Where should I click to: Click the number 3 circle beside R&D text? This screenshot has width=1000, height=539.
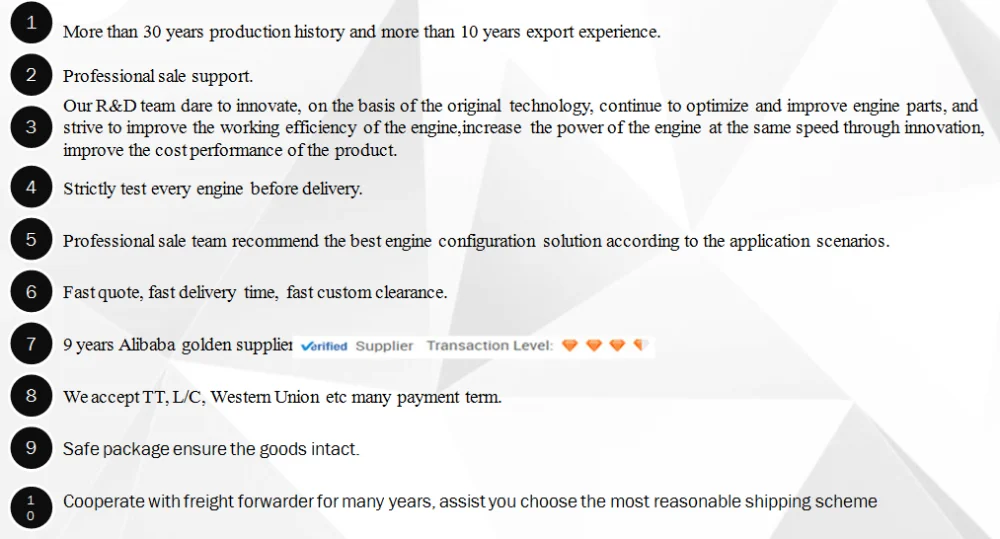(x=31, y=127)
